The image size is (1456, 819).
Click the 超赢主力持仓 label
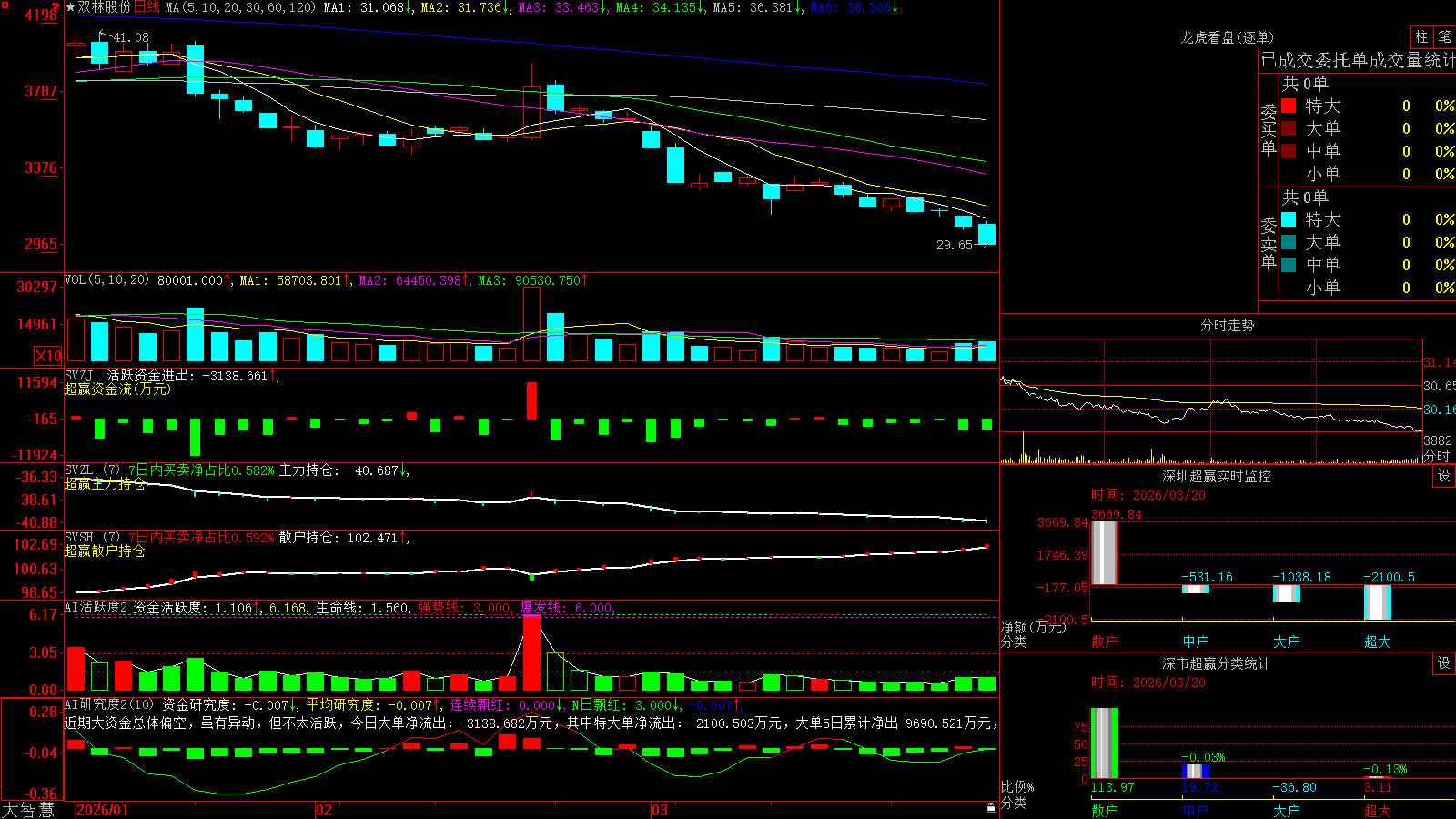(x=105, y=483)
